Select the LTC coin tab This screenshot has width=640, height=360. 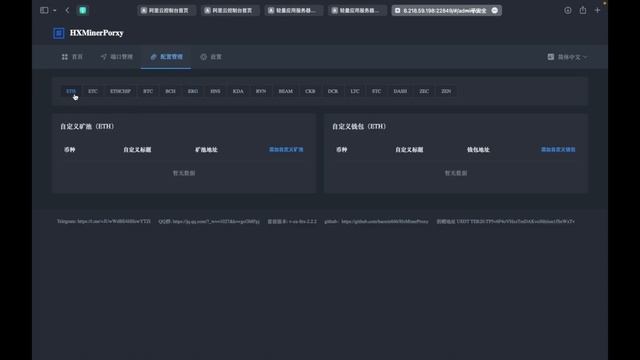coord(355,91)
